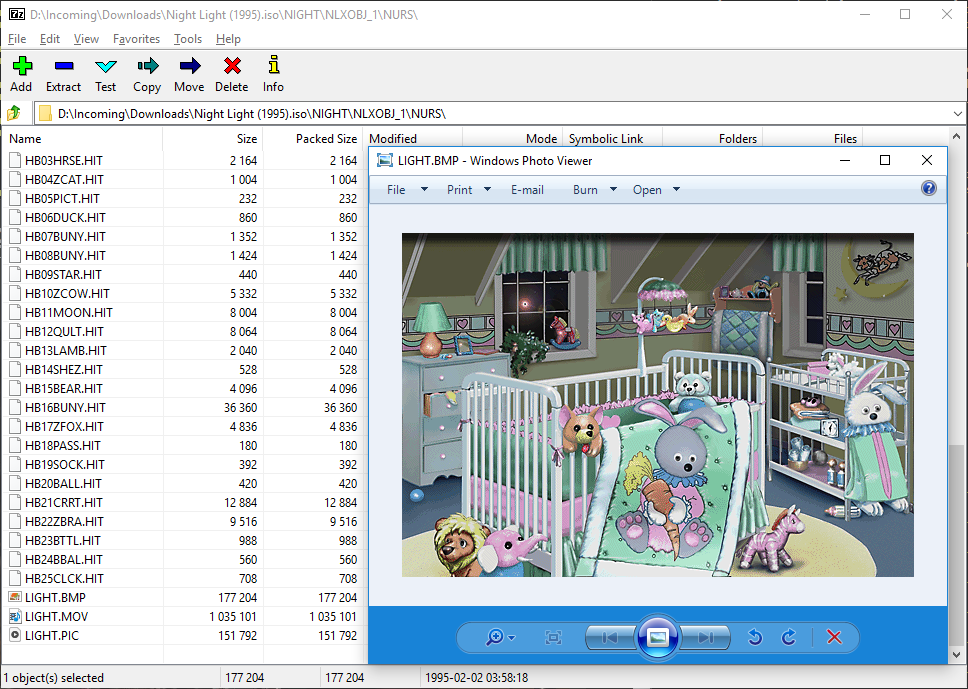Viewport: 968px width, 689px height.
Task: Open Windows Photo Viewer help
Action: 928,188
